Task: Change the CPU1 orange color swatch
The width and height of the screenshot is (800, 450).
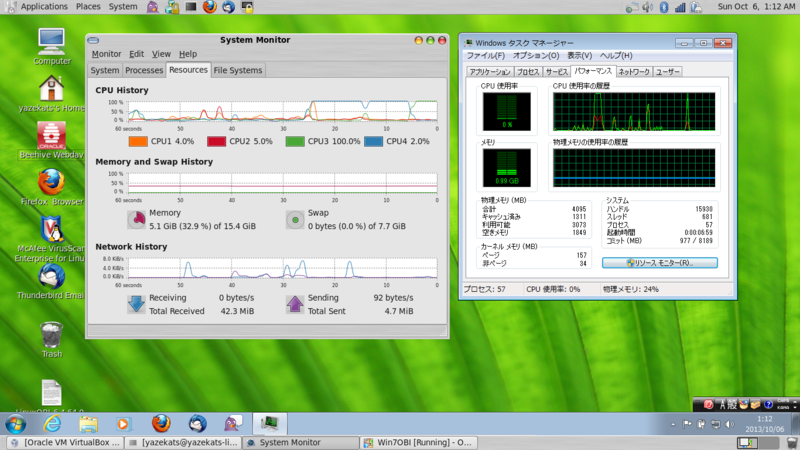Action: coord(138,141)
